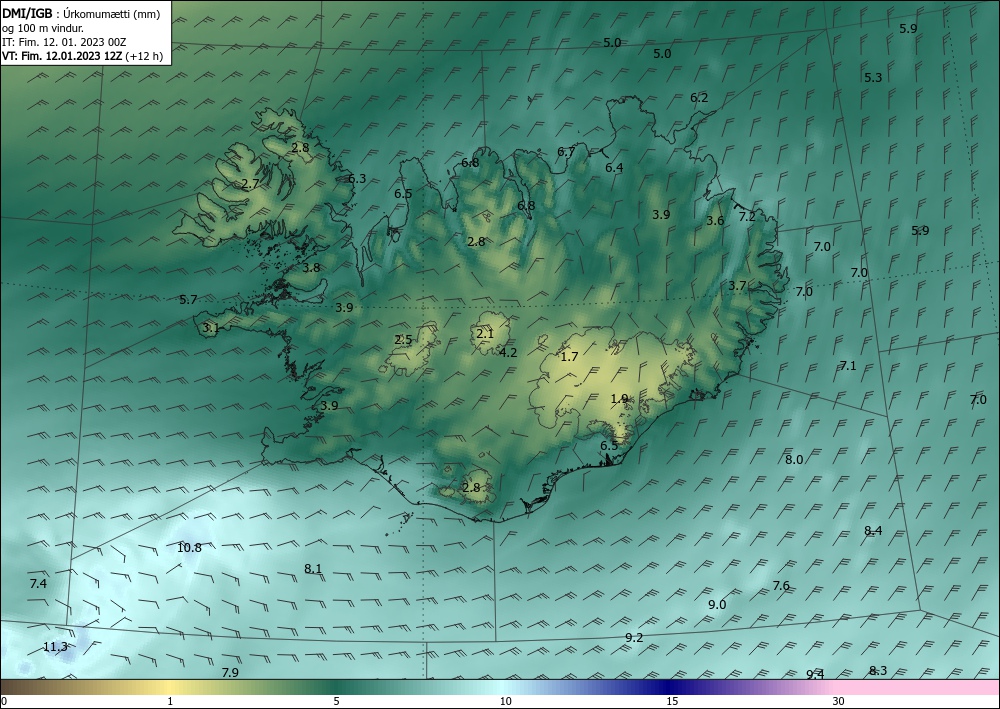Click the 6.3 value label
Screen dimensions: 1000x709
click(357, 179)
